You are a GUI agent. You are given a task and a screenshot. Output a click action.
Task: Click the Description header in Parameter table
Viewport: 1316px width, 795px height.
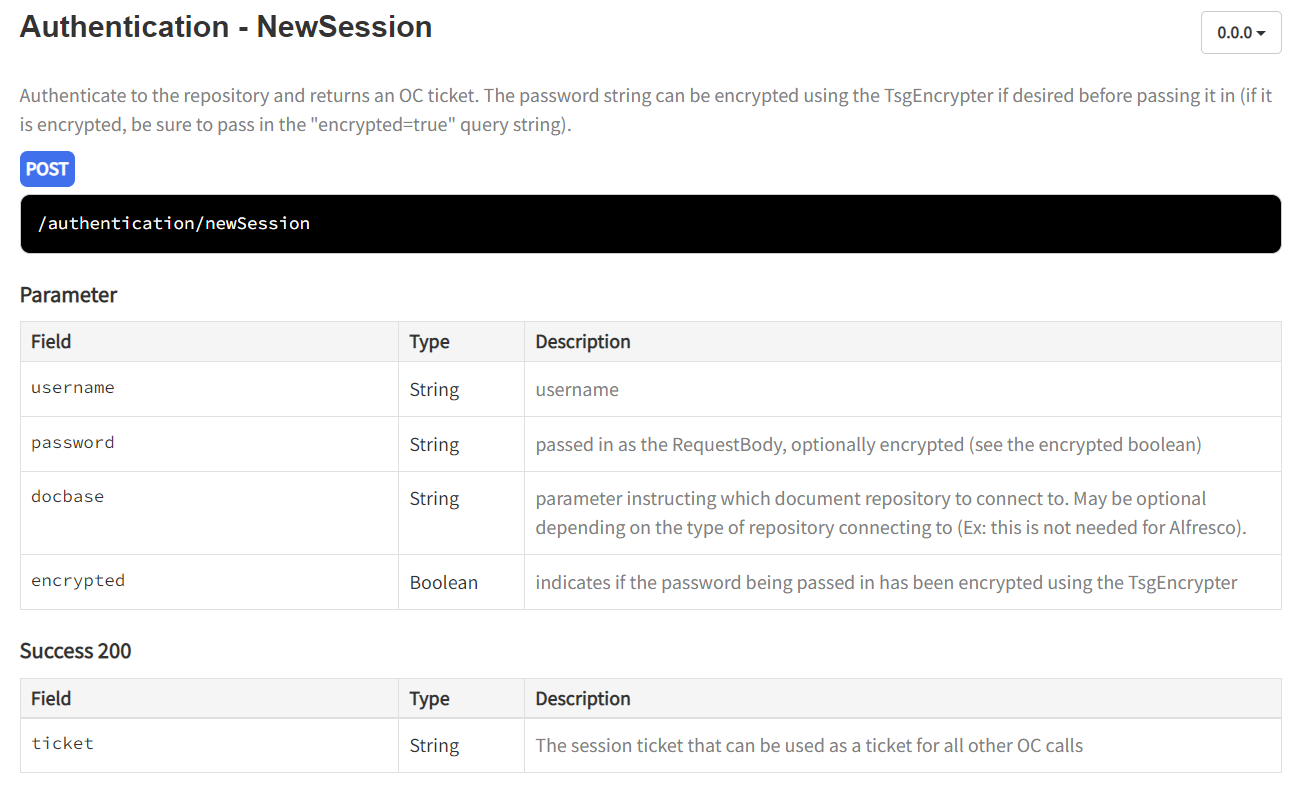pyautogui.click(x=582, y=342)
